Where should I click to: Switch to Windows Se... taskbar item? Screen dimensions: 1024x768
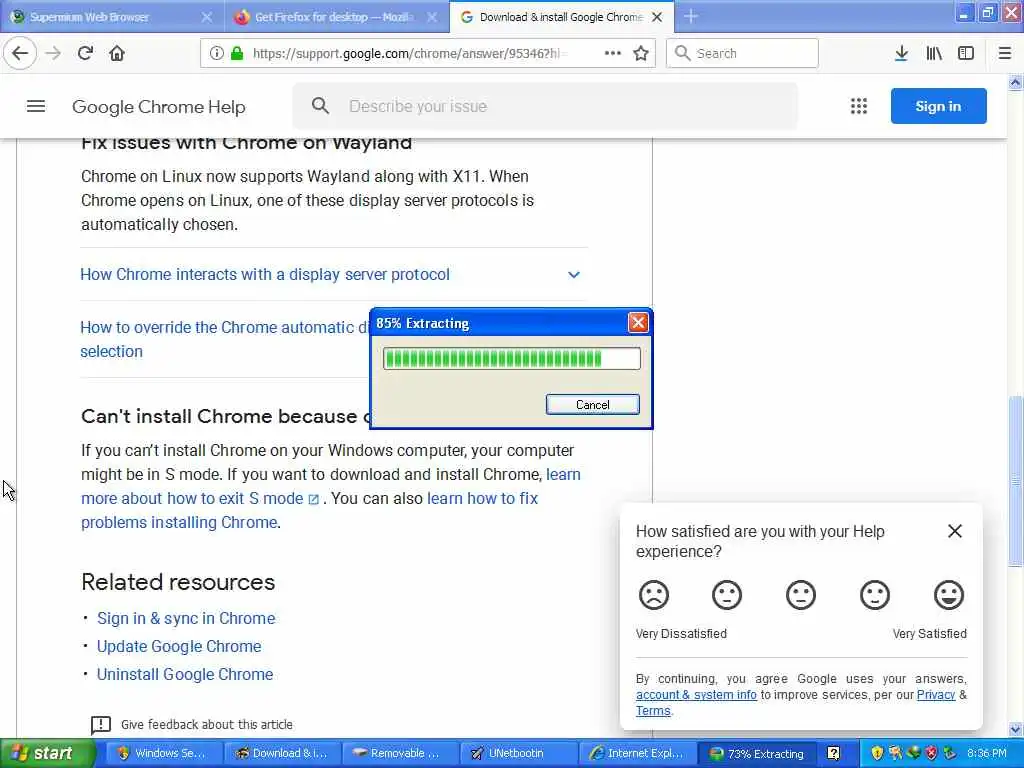click(163, 753)
